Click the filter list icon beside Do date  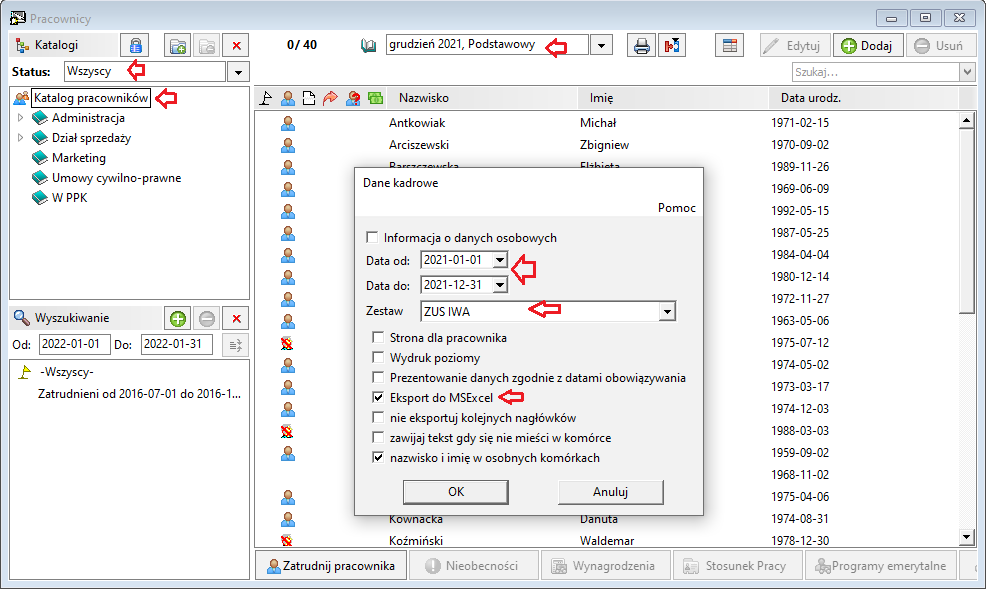(236, 345)
